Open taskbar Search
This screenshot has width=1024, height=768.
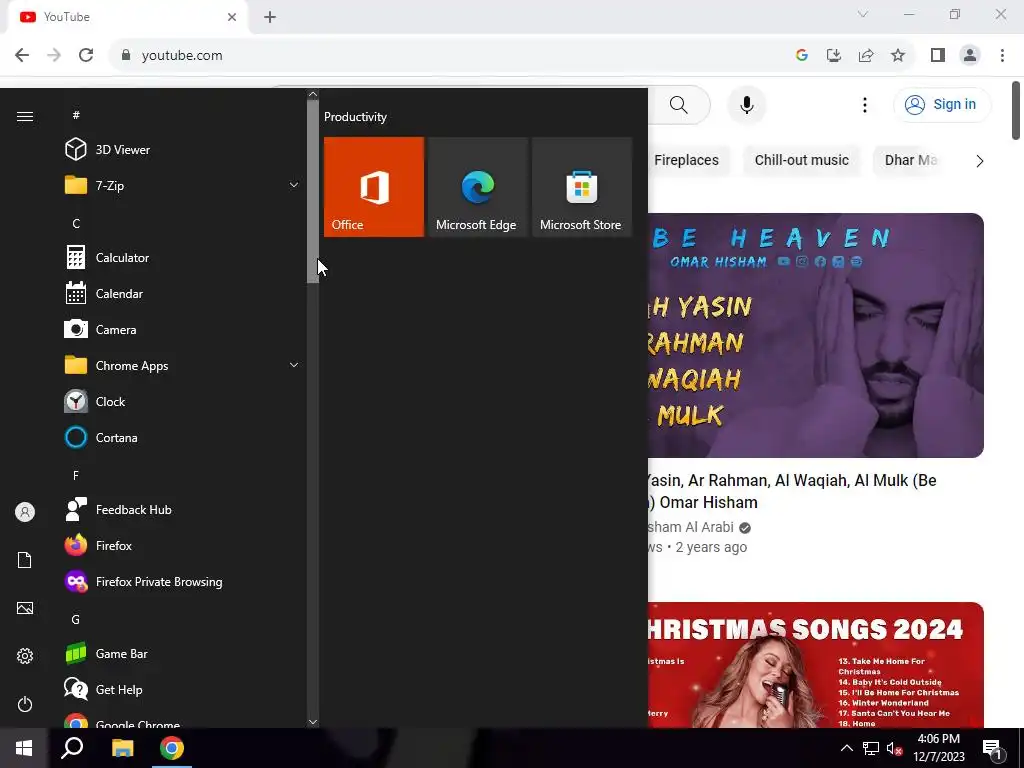(72, 748)
